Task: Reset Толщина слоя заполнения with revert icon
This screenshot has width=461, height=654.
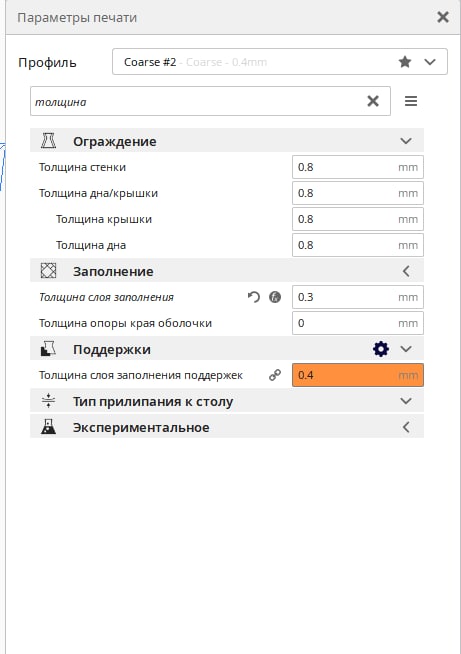Action: click(x=254, y=297)
